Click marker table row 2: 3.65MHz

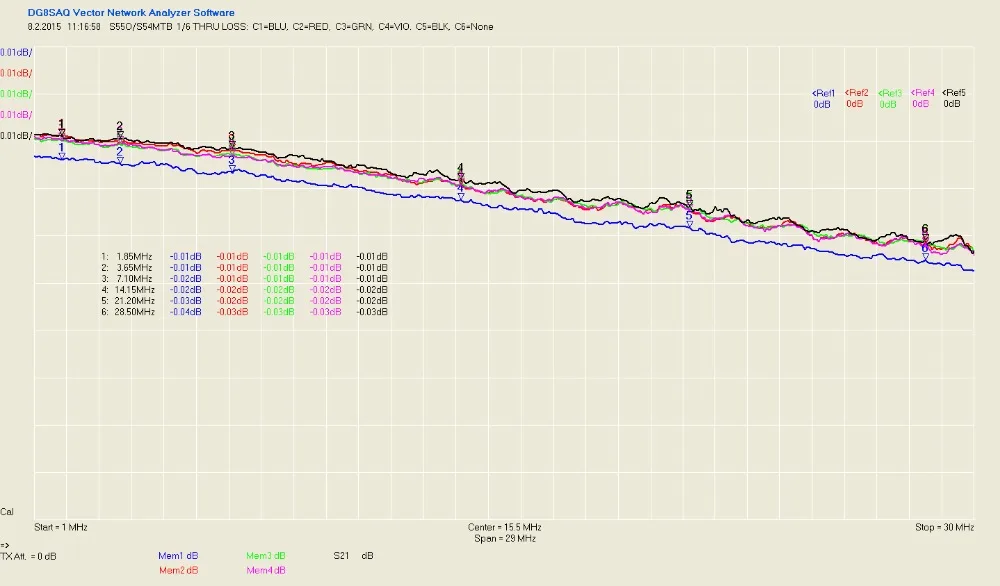tap(244, 268)
